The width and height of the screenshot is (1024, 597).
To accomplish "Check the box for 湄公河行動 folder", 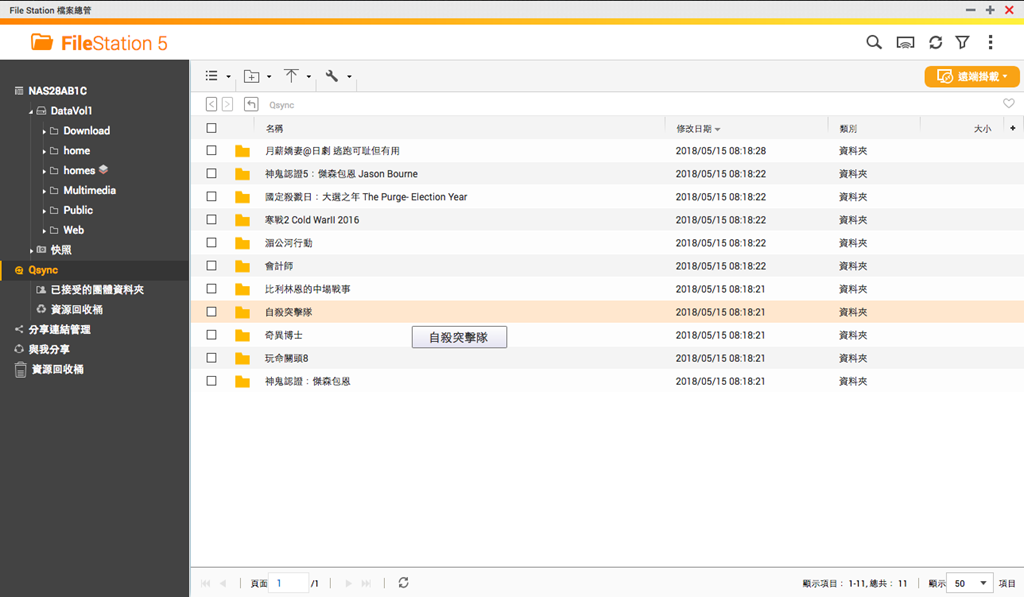I will pyautogui.click(x=212, y=242).
